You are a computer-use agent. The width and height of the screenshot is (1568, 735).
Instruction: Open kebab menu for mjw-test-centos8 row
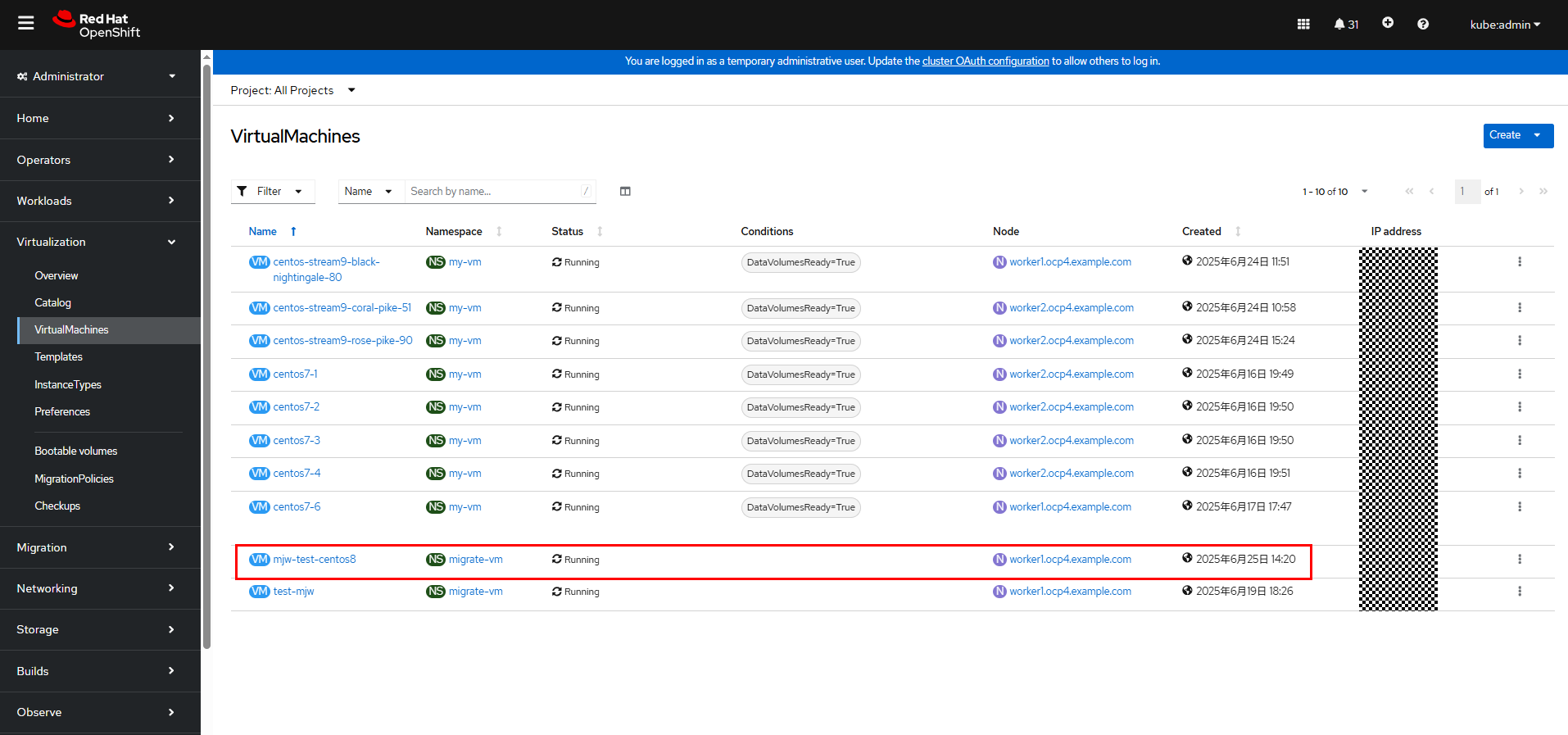(x=1520, y=559)
